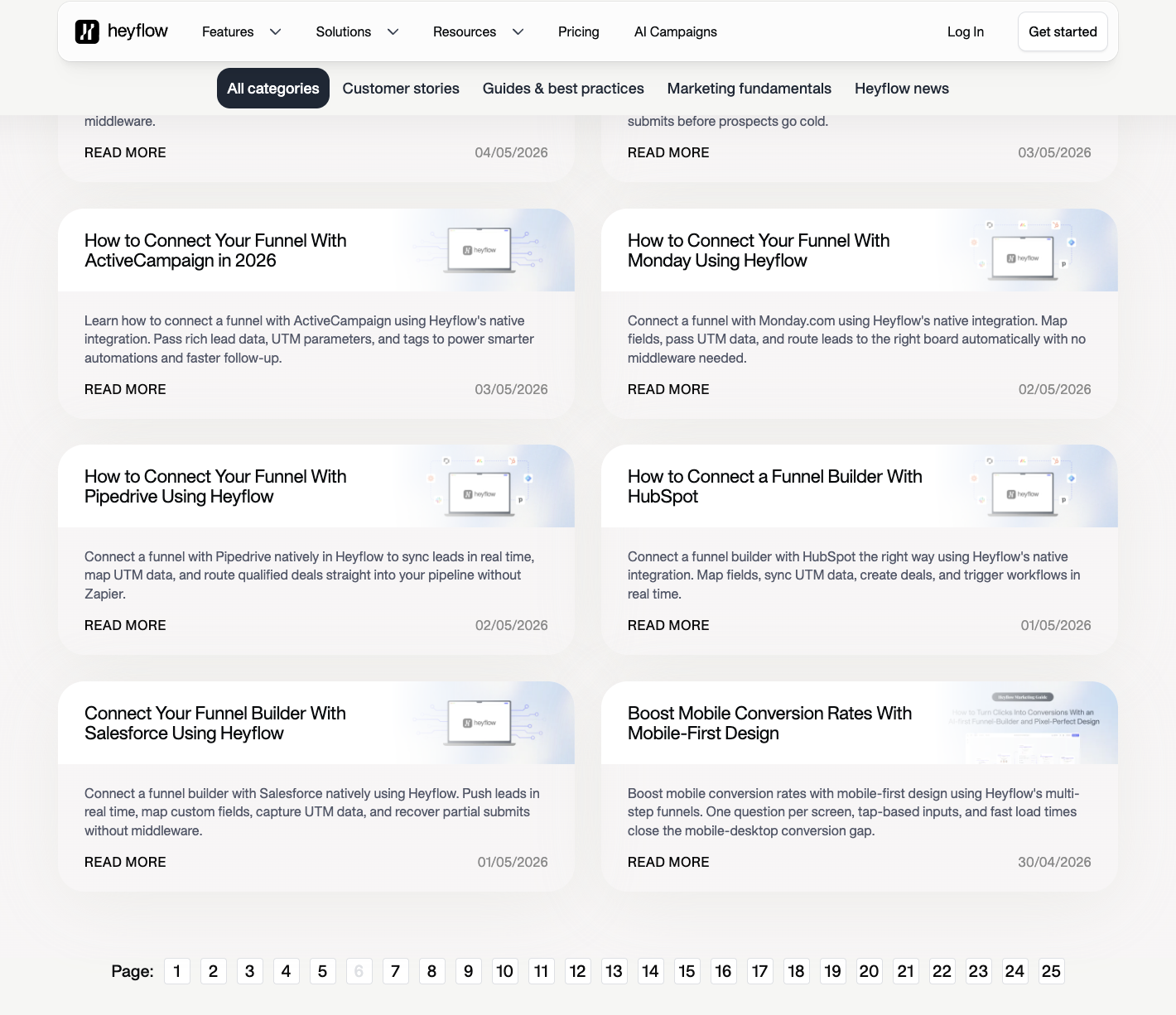Click READ MORE on the Salesforce card
The height and width of the screenshot is (1015, 1176).
(x=125, y=862)
